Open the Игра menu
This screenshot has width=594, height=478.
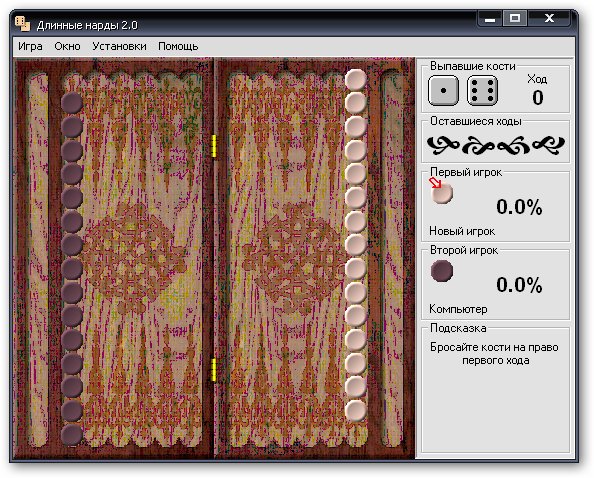tap(30, 47)
